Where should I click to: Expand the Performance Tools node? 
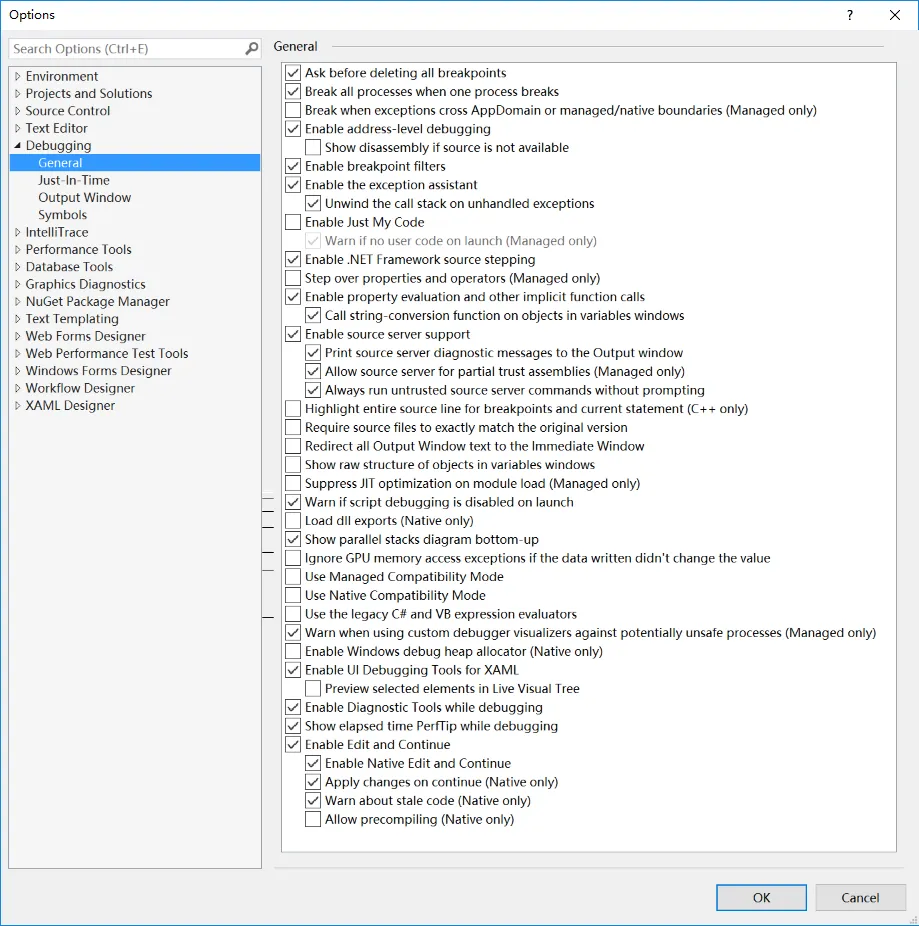click(x=17, y=249)
